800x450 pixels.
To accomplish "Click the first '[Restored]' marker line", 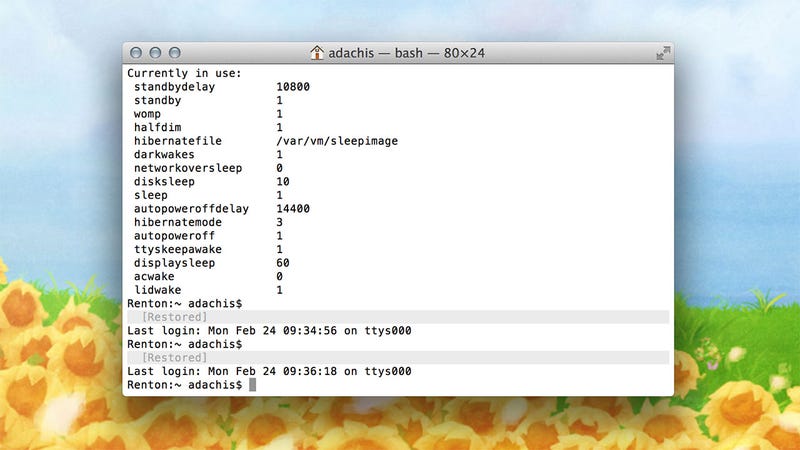I will coord(398,317).
